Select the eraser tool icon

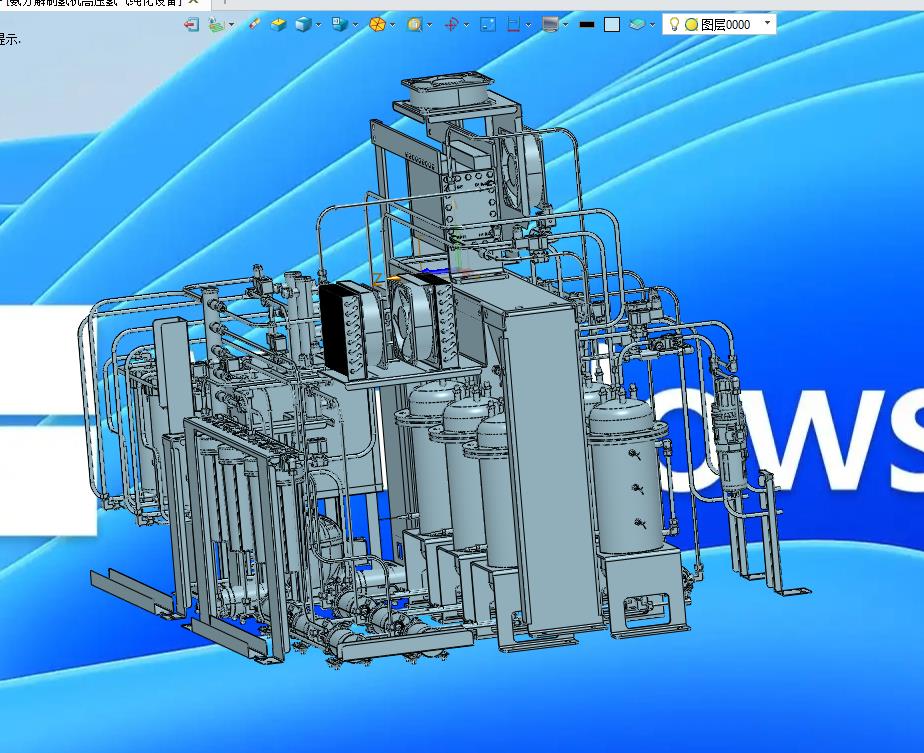pos(254,24)
